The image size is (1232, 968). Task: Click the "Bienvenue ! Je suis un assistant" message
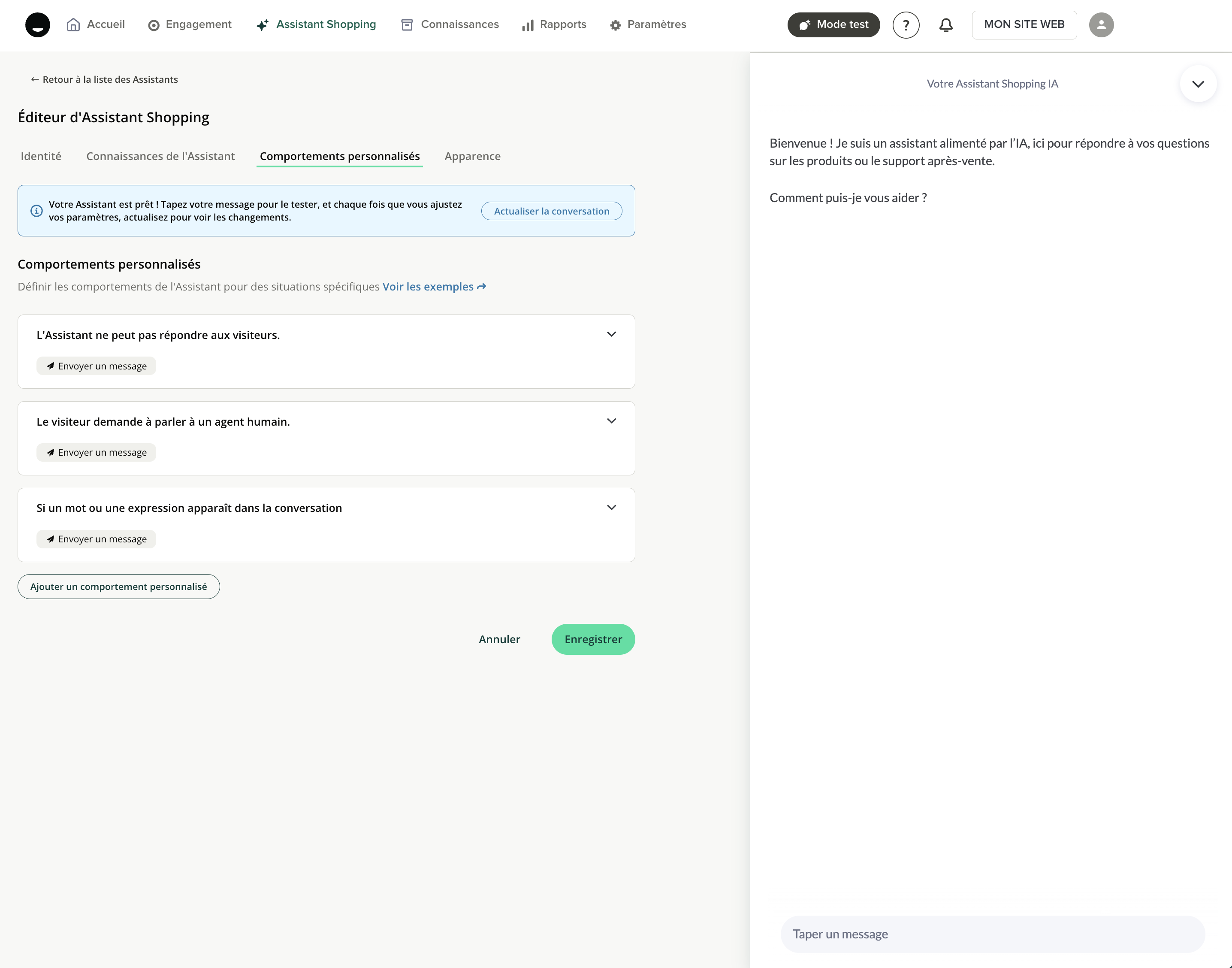[x=989, y=152]
